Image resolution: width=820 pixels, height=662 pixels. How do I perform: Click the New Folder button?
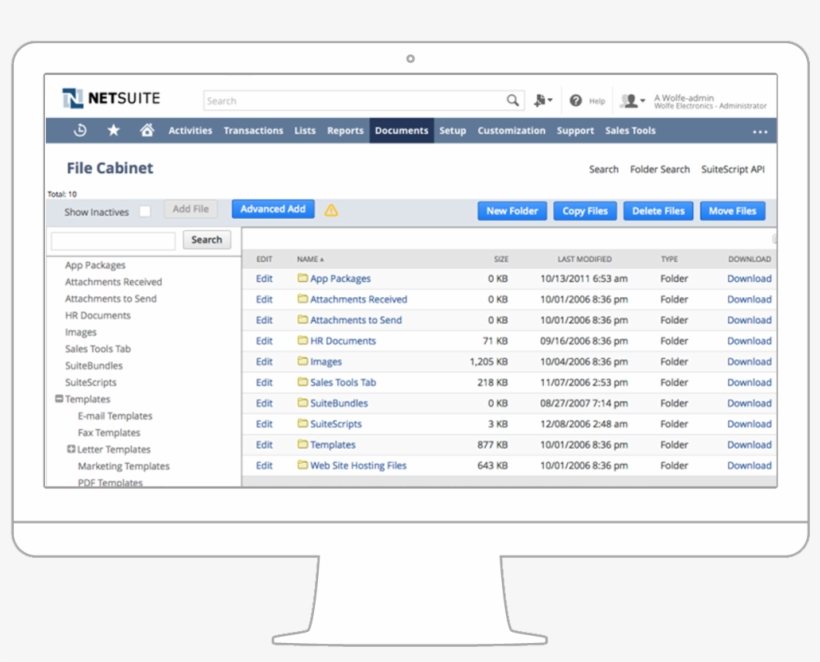(512, 211)
